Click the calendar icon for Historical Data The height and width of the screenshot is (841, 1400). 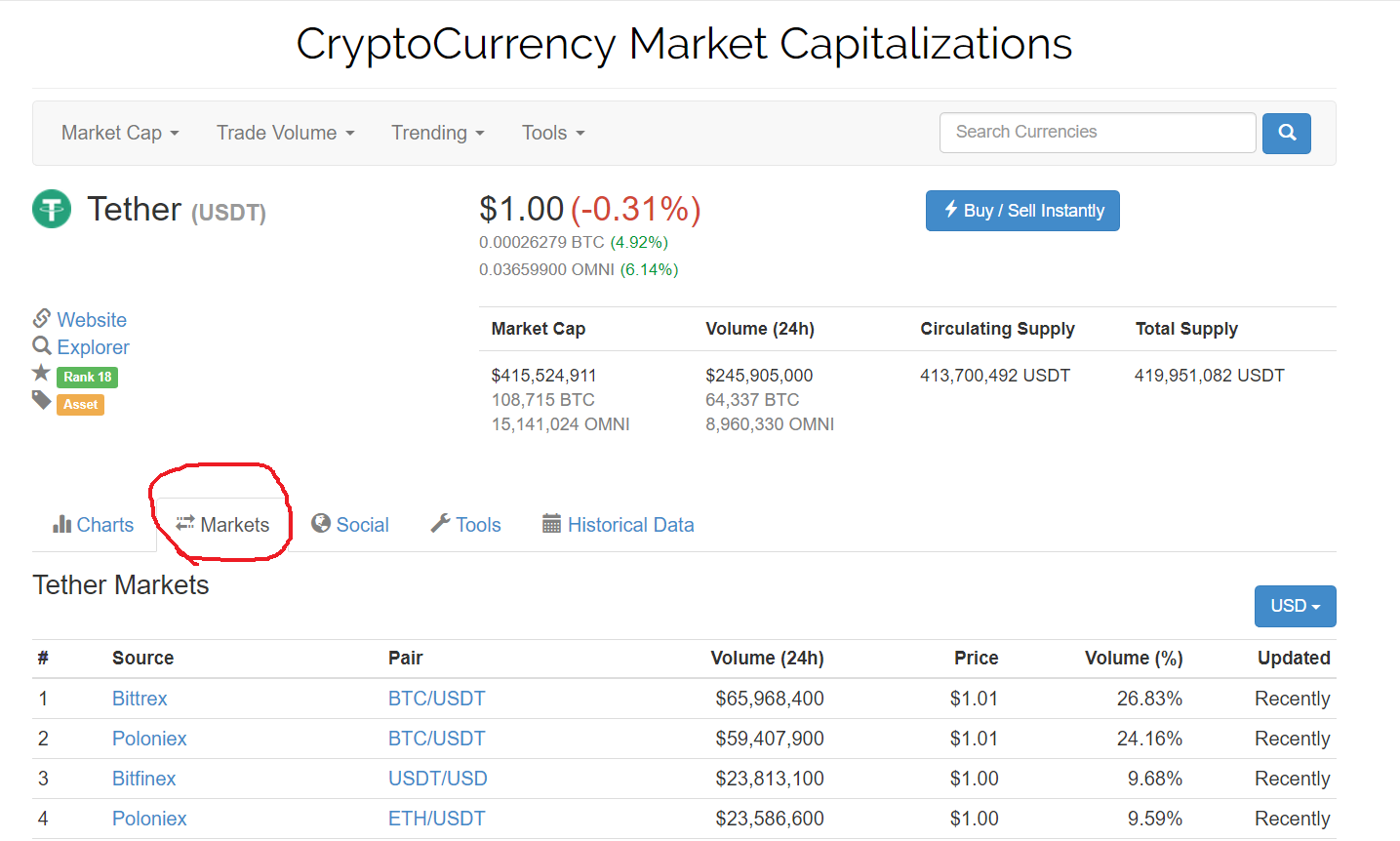click(x=551, y=524)
